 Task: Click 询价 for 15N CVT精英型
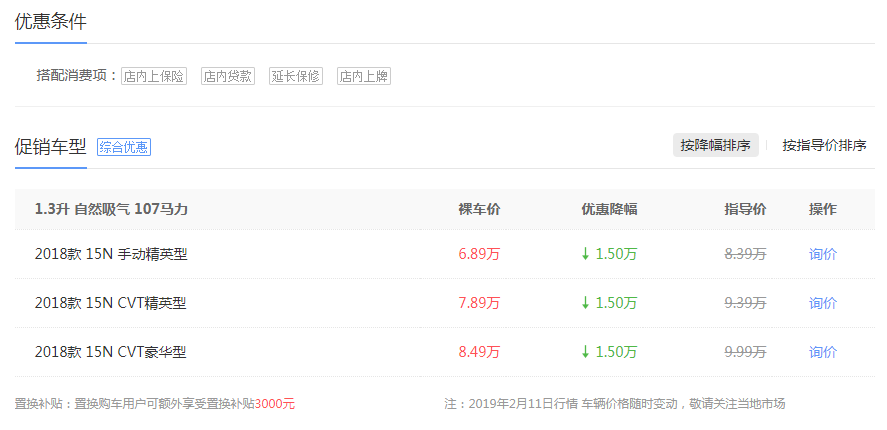coord(823,303)
